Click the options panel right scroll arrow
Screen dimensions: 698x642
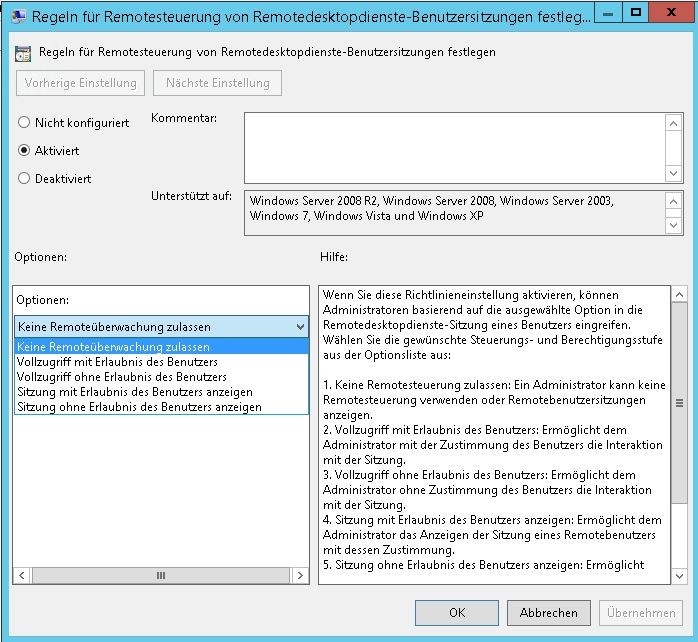point(301,576)
